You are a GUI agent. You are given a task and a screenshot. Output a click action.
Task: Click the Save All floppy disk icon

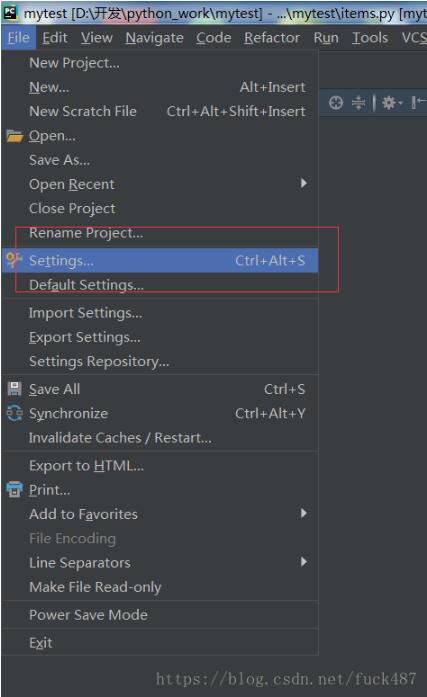14,389
